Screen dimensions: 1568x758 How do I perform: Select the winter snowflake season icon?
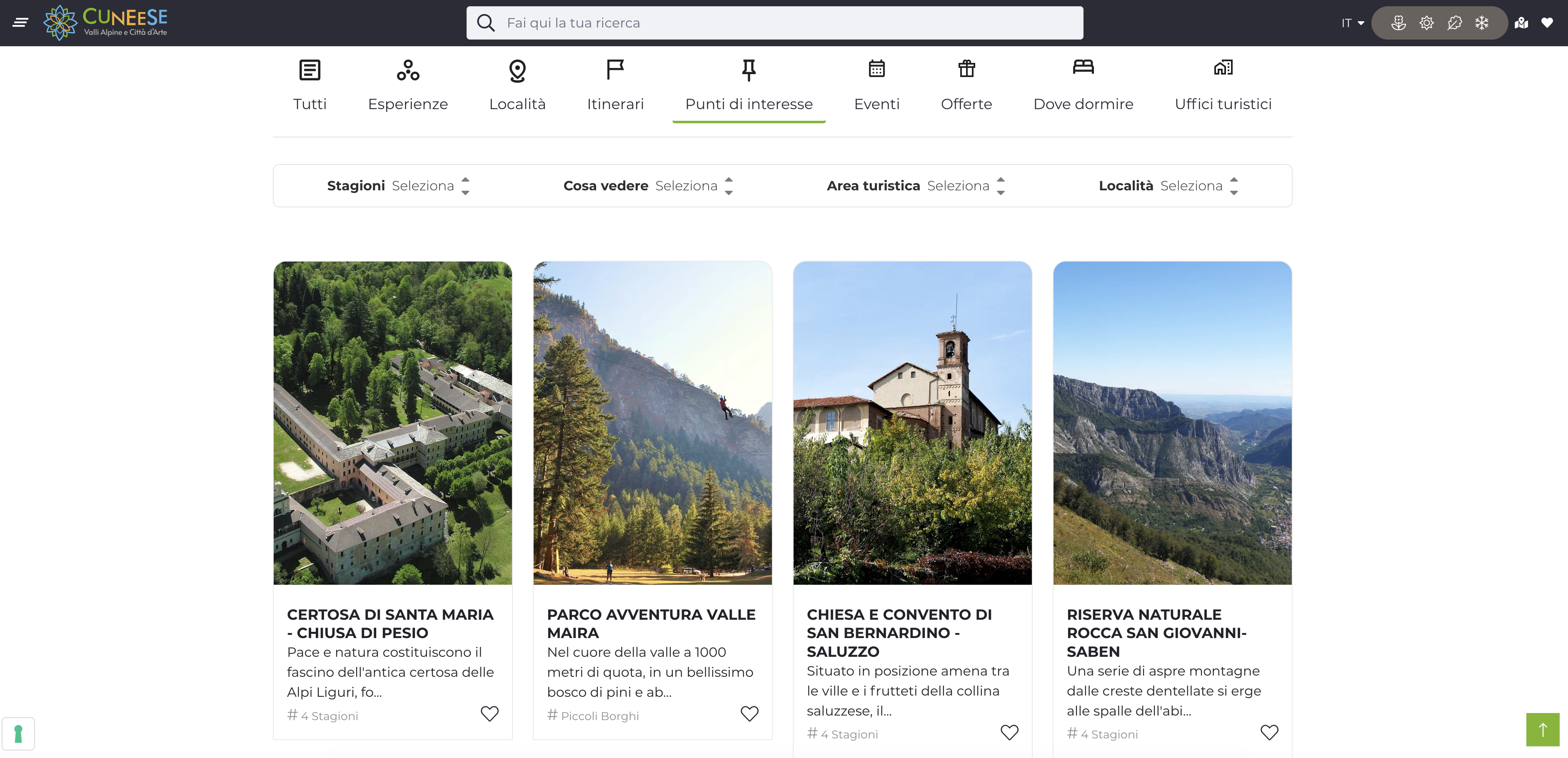tap(1482, 23)
